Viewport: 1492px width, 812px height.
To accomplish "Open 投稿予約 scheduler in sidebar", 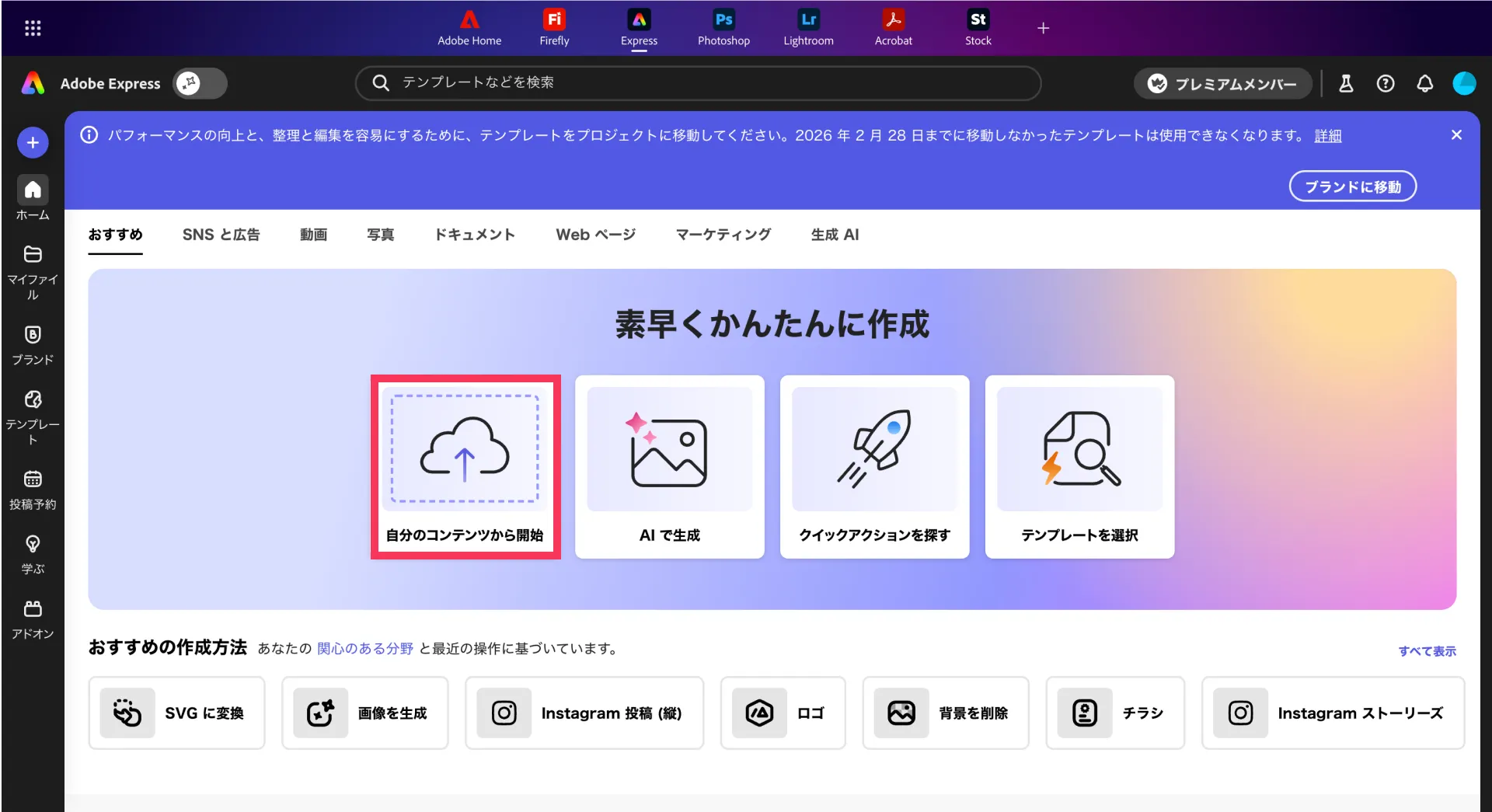I will click(33, 490).
